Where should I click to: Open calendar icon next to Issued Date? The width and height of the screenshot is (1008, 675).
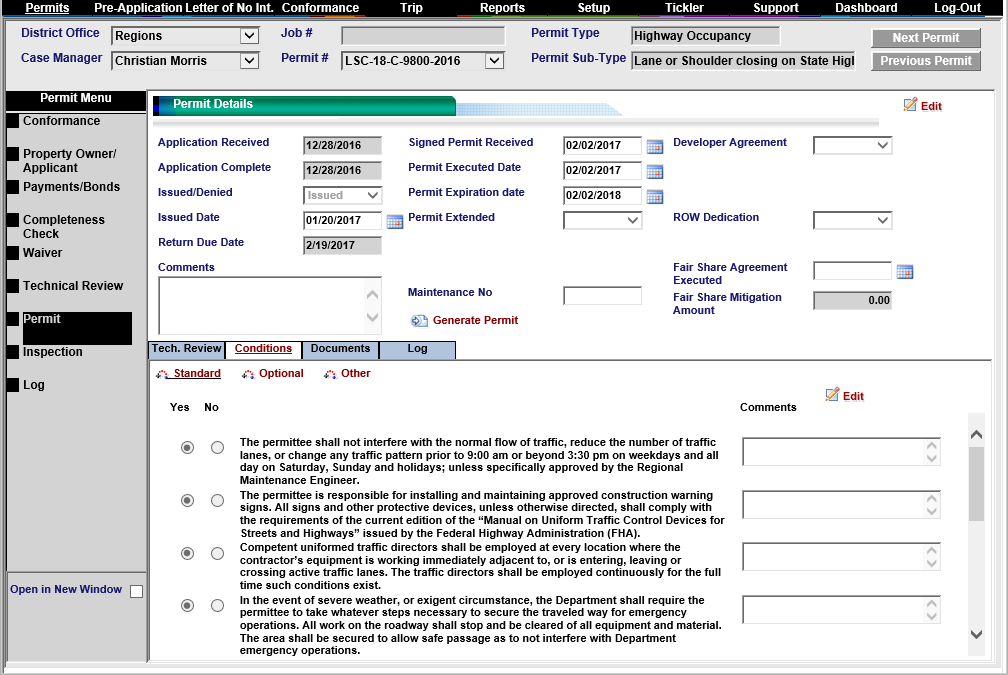[395, 222]
